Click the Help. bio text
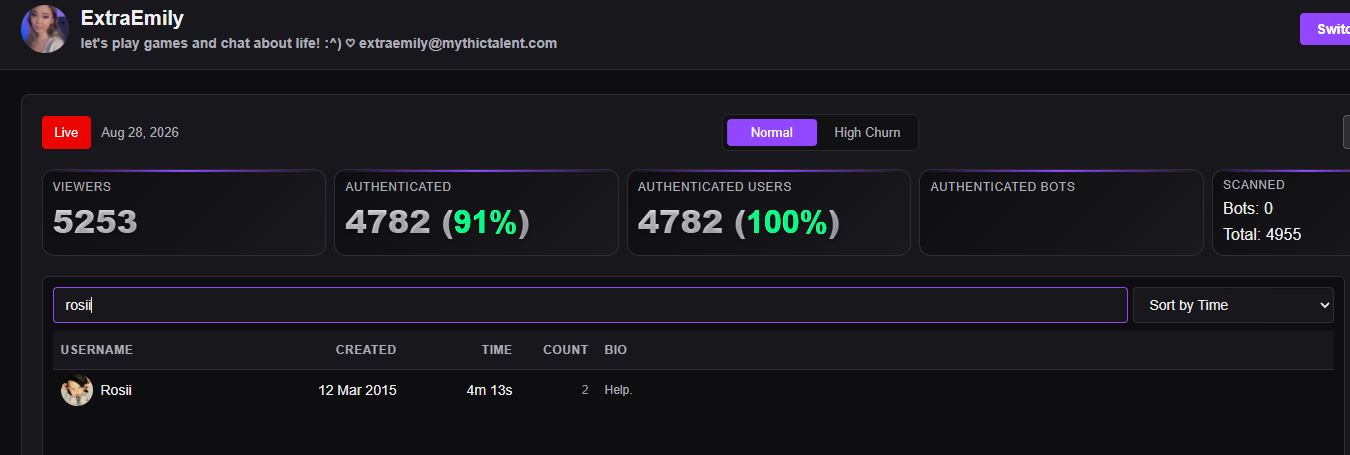1350x455 pixels. point(618,390)
